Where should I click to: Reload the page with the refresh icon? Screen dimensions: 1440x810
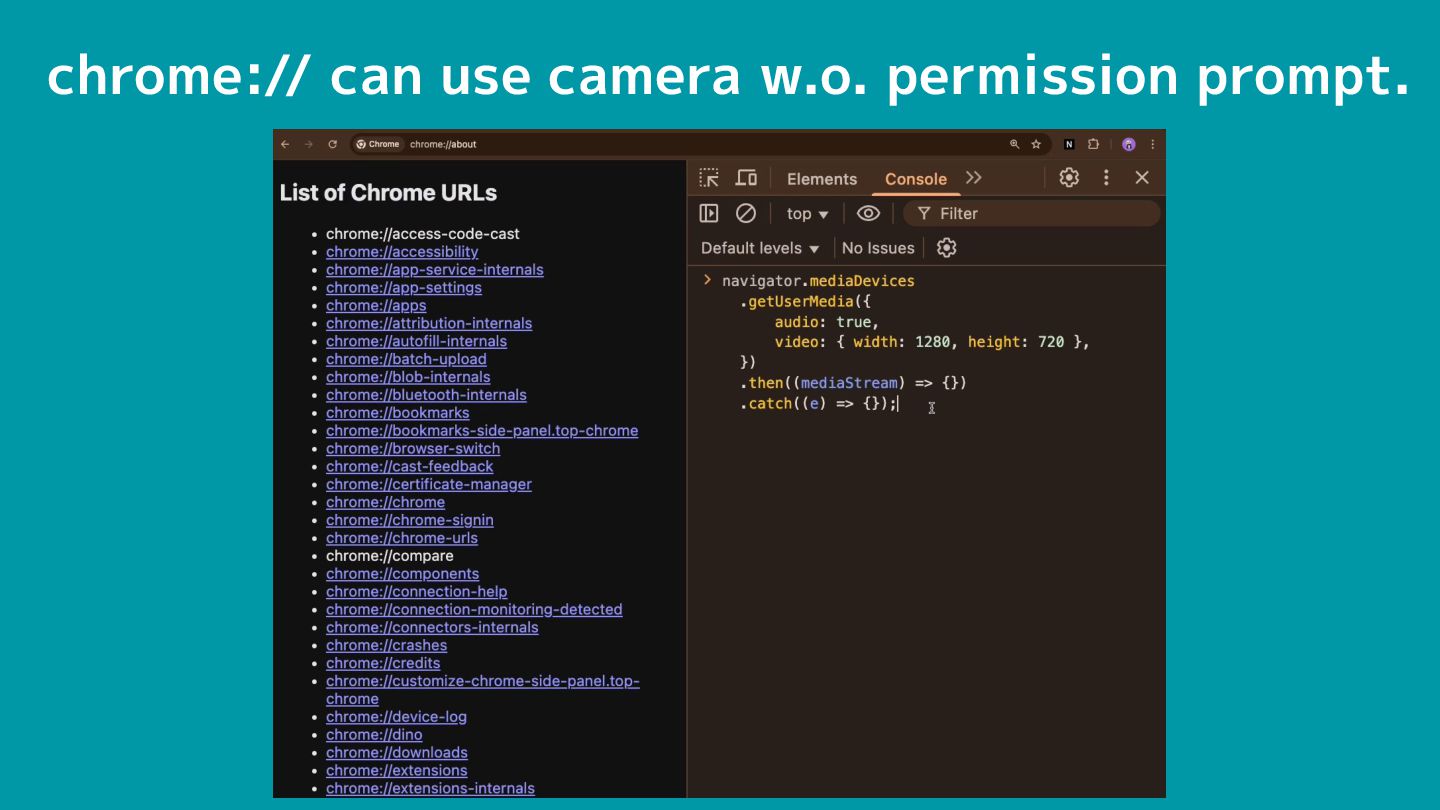coord(332,144)
